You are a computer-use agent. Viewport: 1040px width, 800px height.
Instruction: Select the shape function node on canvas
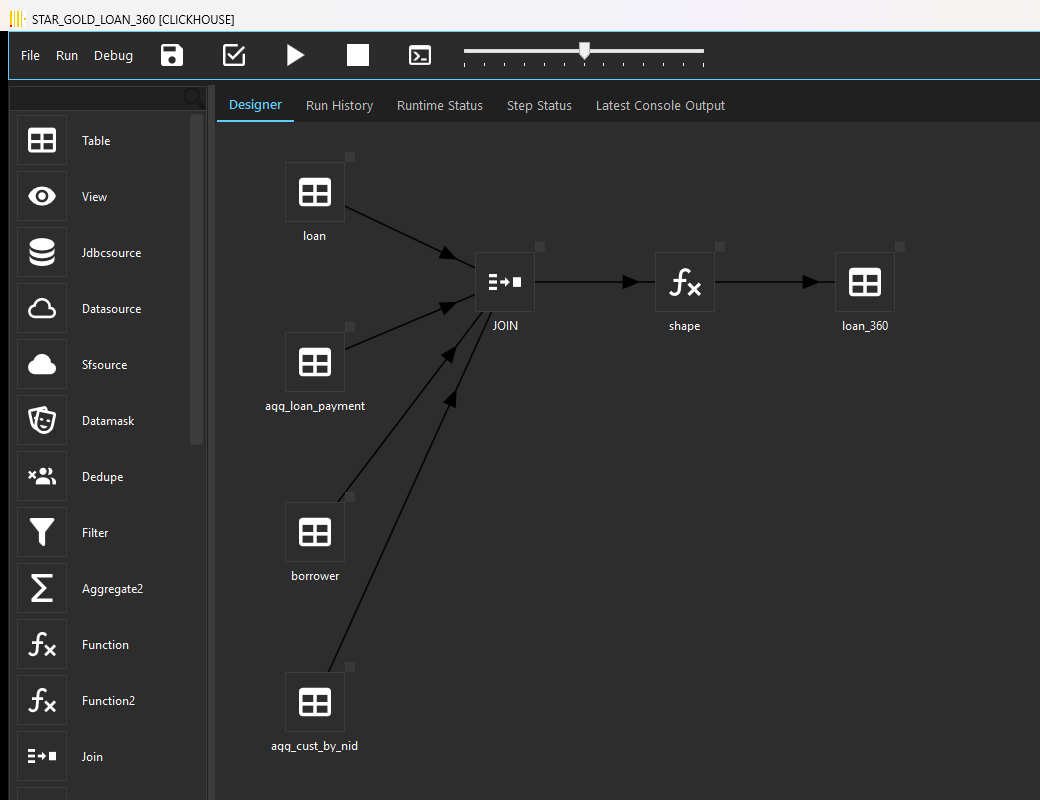pyautogui.click(x=685, y=282)
